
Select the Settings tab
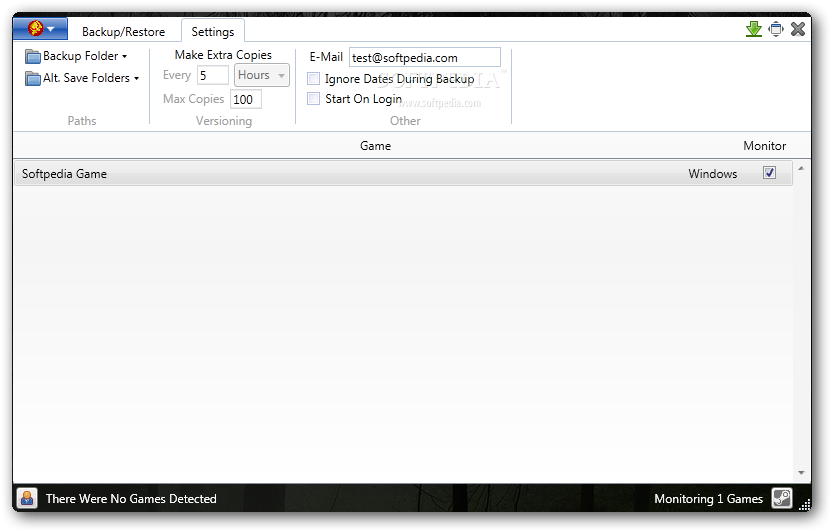point(213,32)
